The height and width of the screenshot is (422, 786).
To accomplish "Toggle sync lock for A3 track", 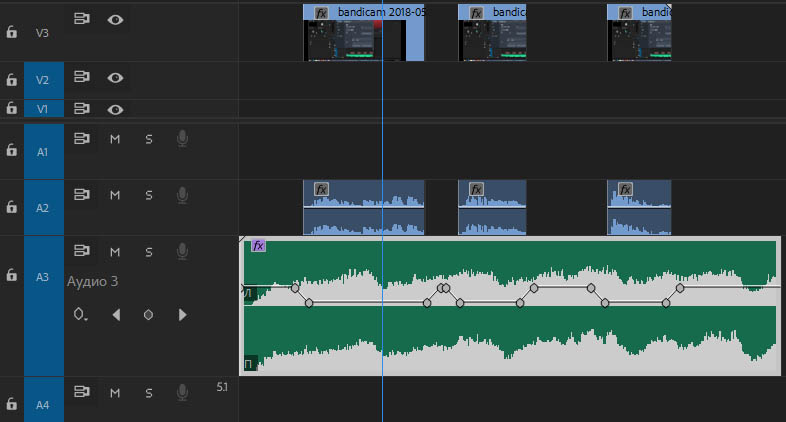I will tap(81, 251).
